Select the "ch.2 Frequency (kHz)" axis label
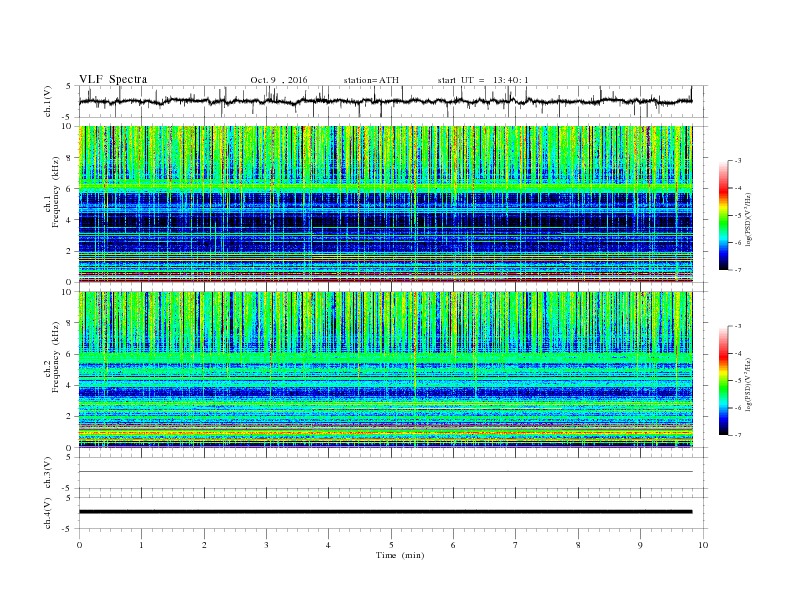 [x=52, y=357]
